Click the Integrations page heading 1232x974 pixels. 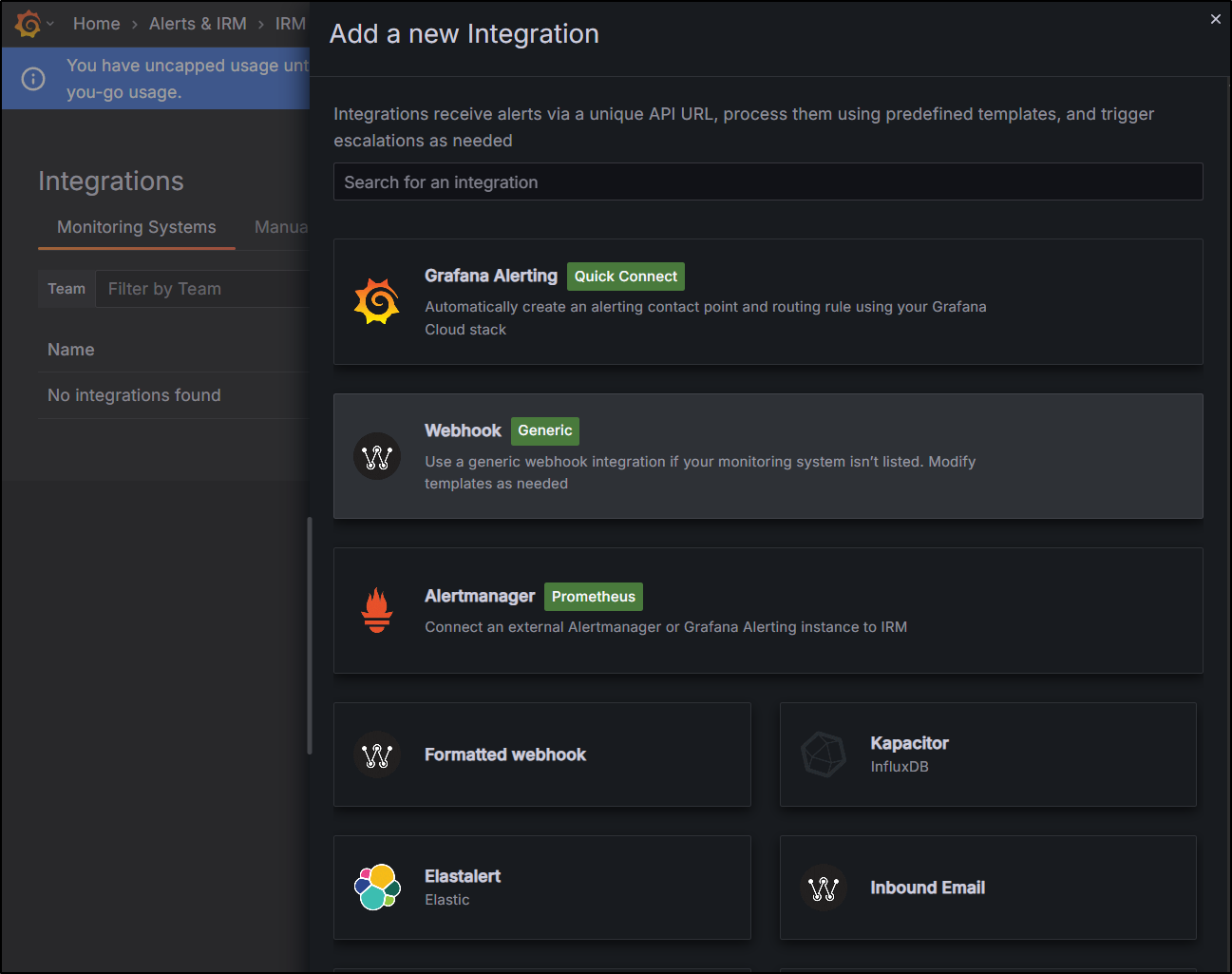coord(111,181)
